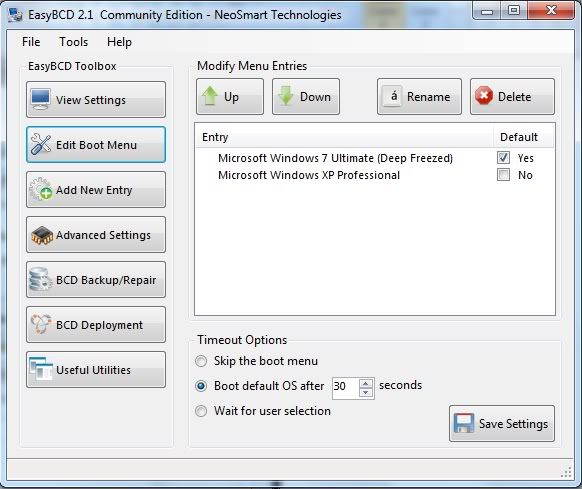The height and width of the screenshot is (489, 582).
Task: Open BCD Deployment icon
Action: point(41,324)
